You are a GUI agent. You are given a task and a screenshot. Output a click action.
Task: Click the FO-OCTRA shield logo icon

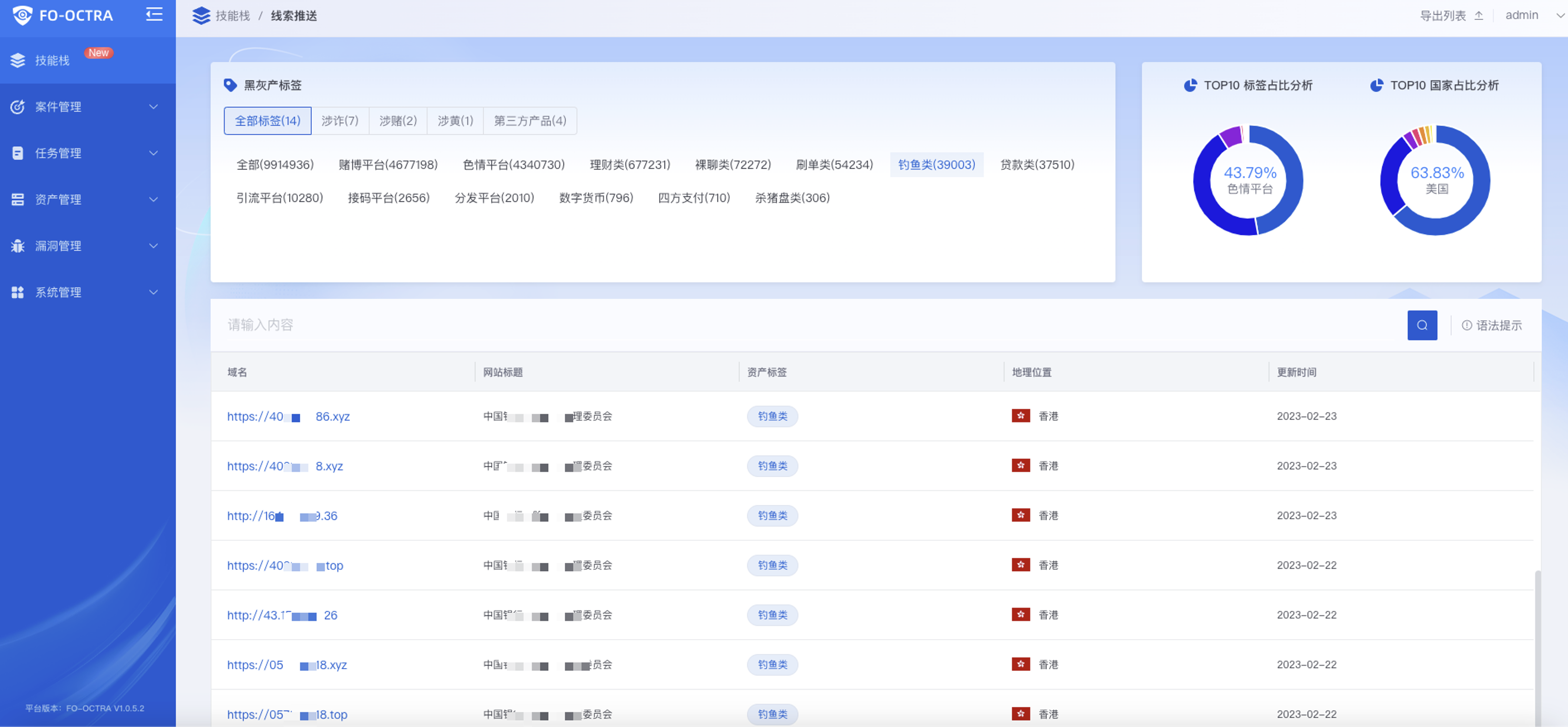[x=23, y=15]
